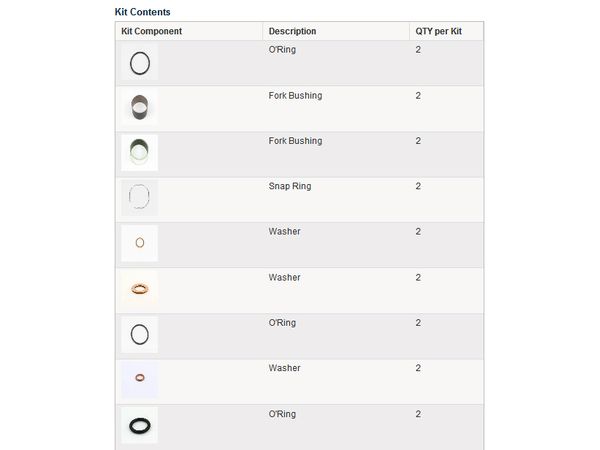Select the green-edged Fork Bushing thumbnail

click(x=140, y=153)
